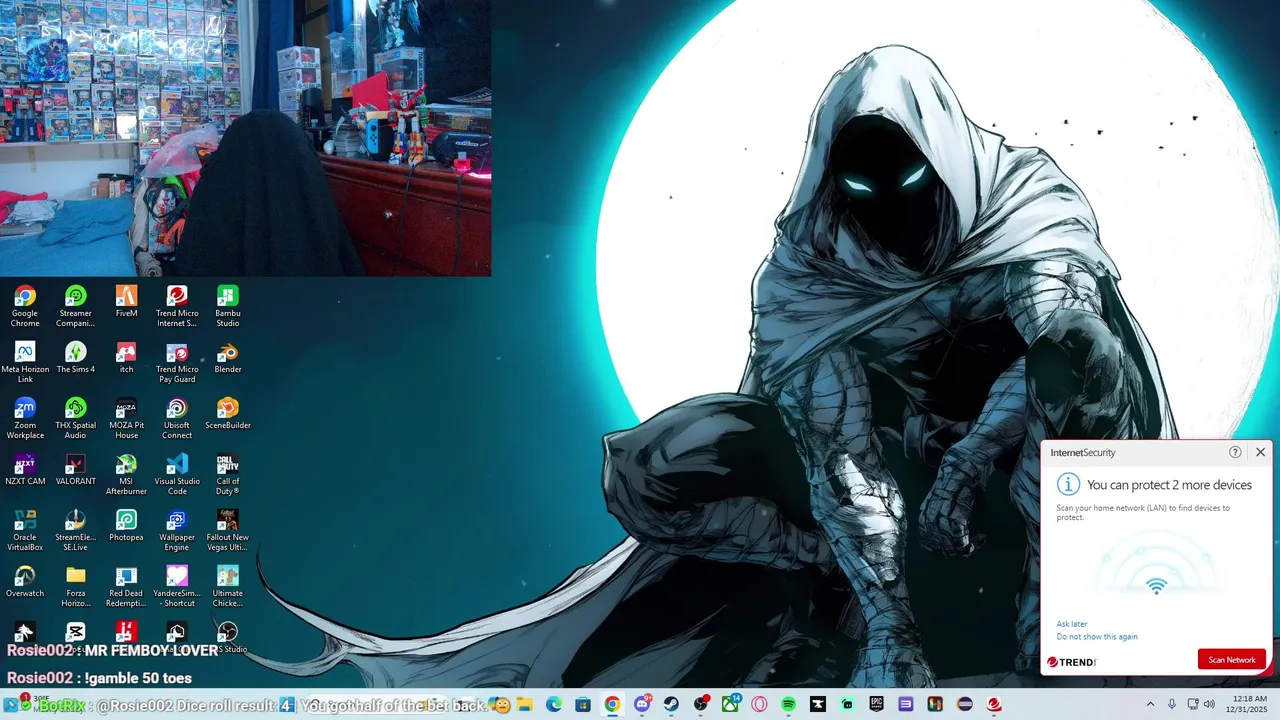This screenshot has height=720, width=1280.
Task: Launch Ubisoft Connect desktop icon
Action: 177,418
